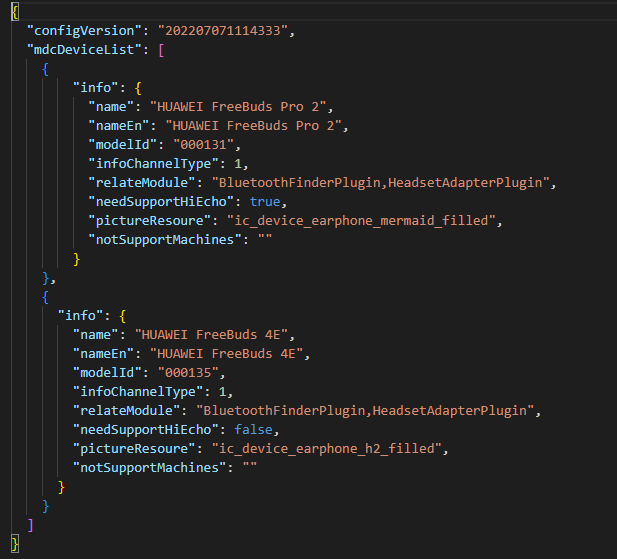Viewport: 617px width, 559px height.
Task: Select the modelId value "000135"
Action: (188, 373)
